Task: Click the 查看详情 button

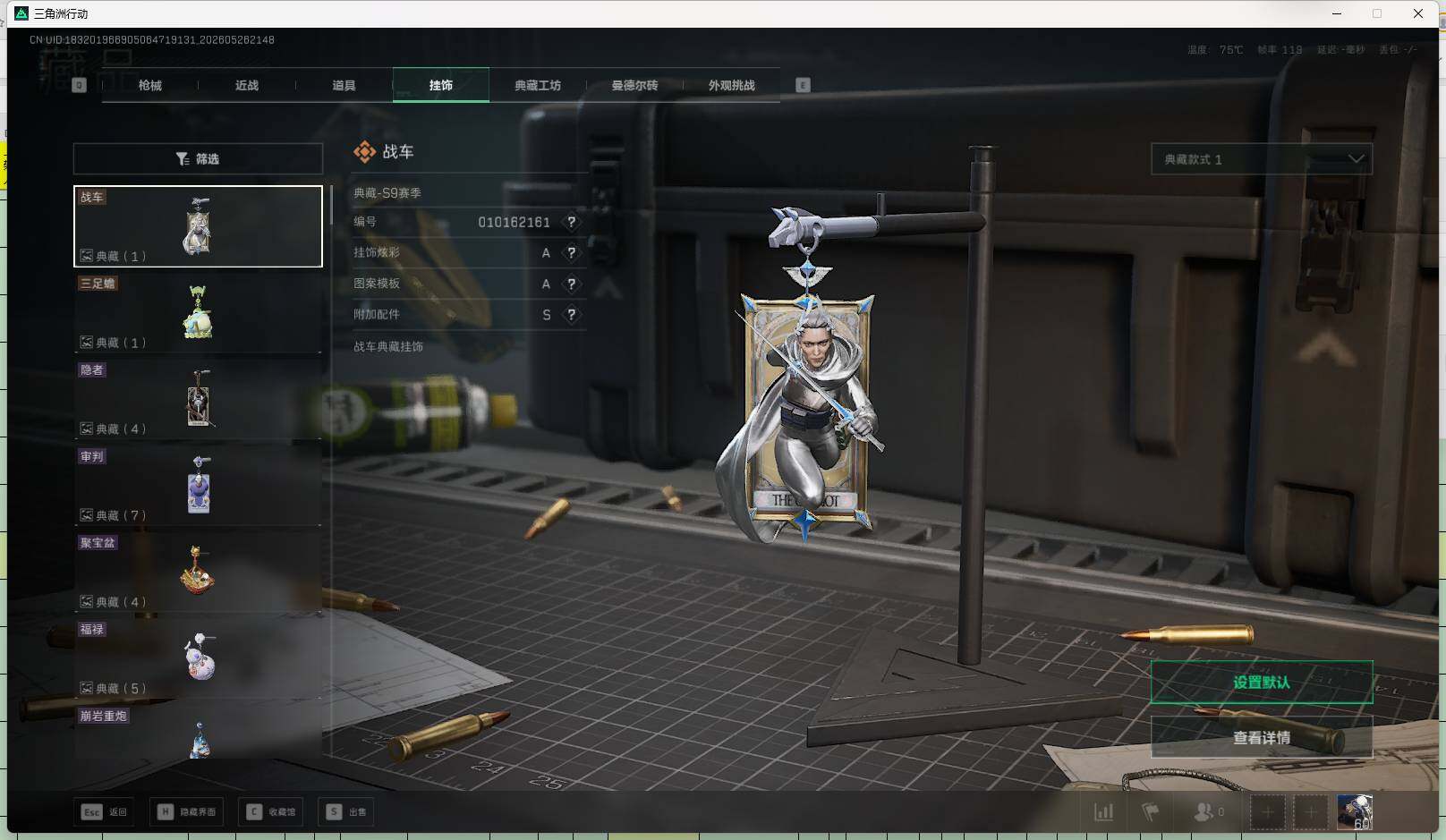Action: pyautogui.click(x=1262, y=737)
